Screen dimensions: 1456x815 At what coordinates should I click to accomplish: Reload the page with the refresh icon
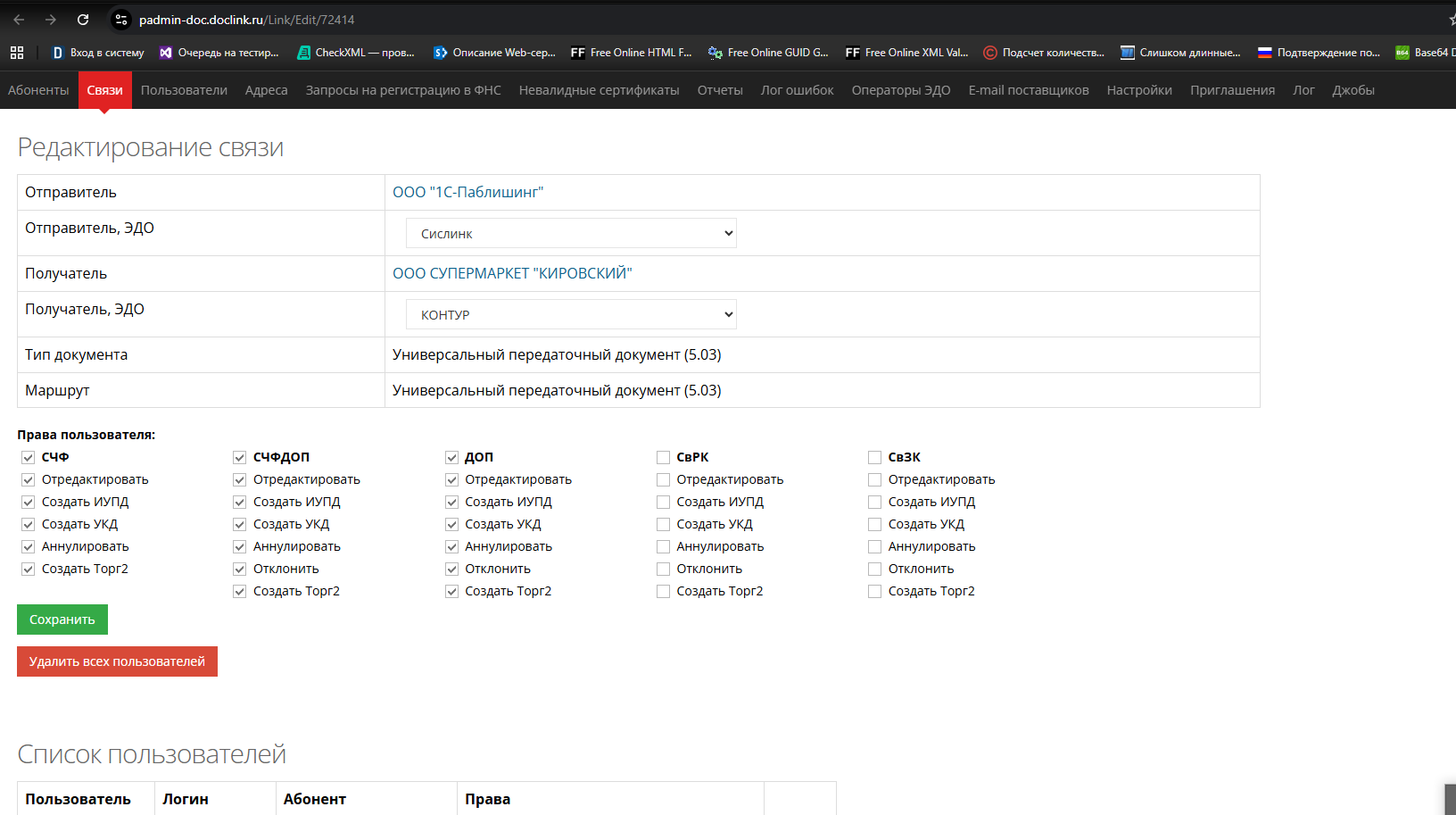point(83,20)
